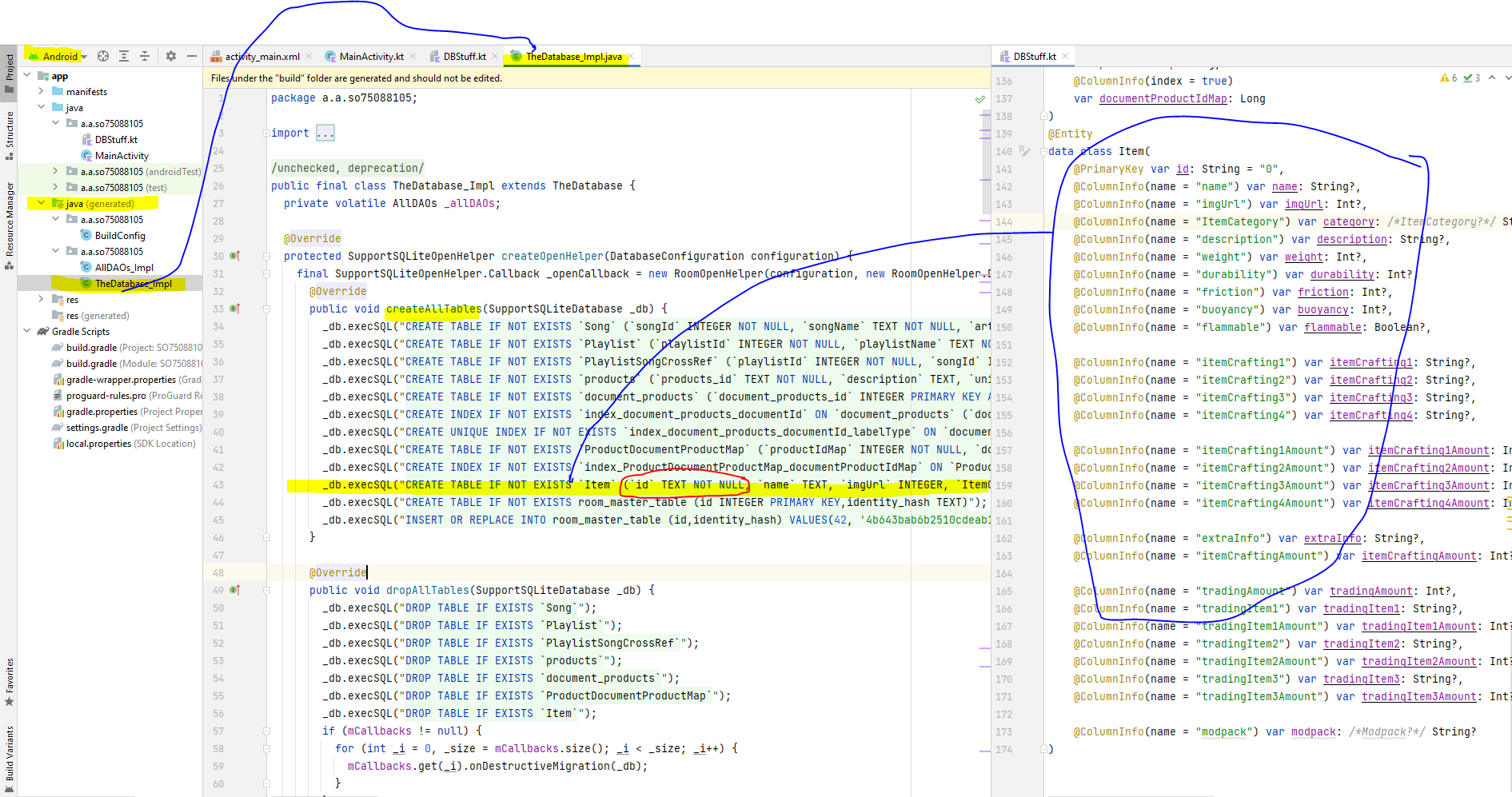Toggle the Structure side tool window tab
The height and width of the screenshot is (797, 1512).
pyautogui.click(x=9, y=135)
